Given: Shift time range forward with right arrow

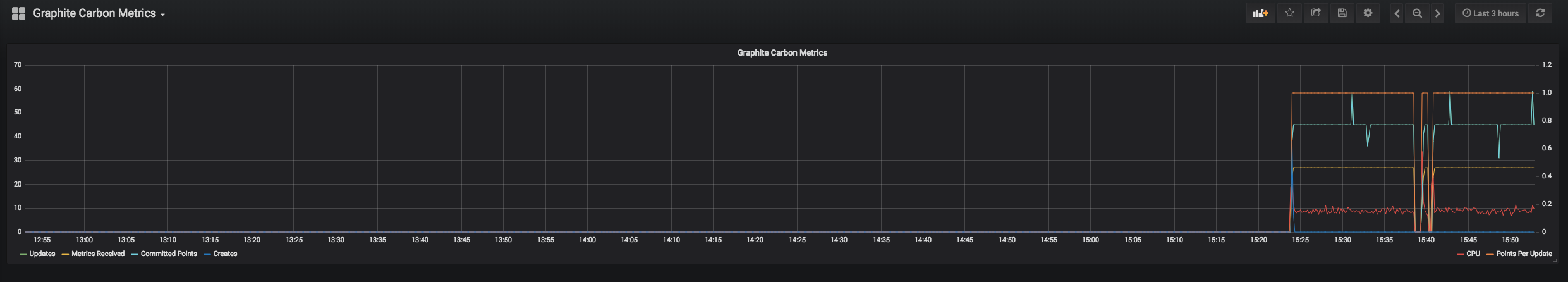Looking at the screenshot, I should (1438, 13).
